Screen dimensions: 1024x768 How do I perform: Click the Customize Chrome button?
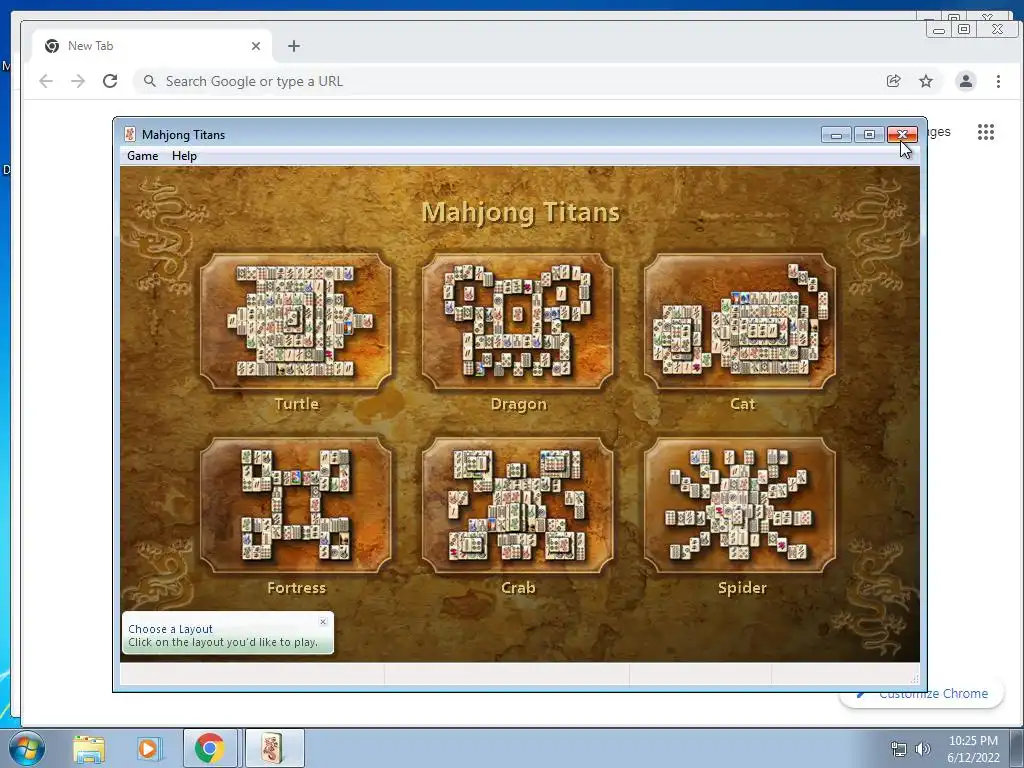click(x=921, y=694)
